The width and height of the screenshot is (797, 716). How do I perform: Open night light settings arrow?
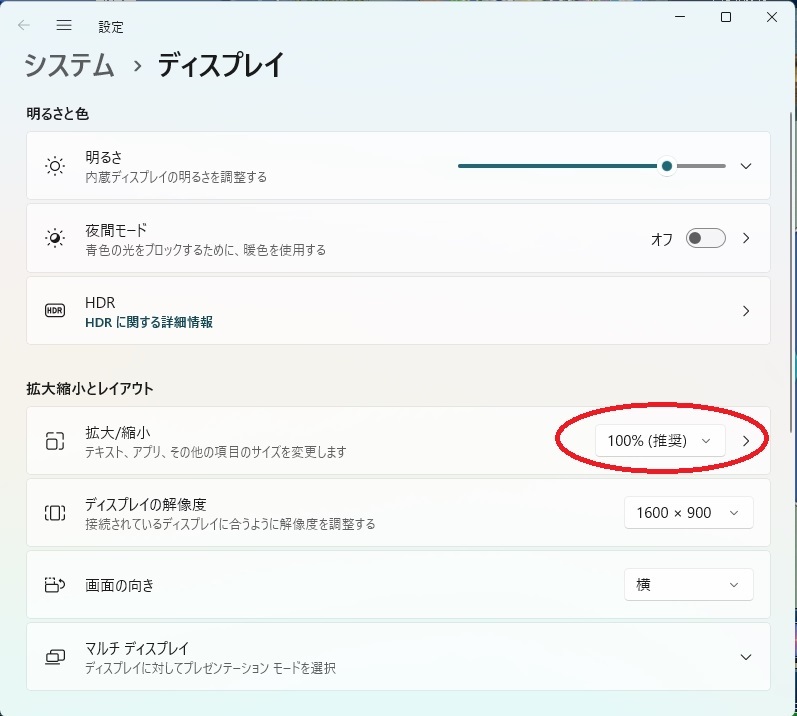746,238
